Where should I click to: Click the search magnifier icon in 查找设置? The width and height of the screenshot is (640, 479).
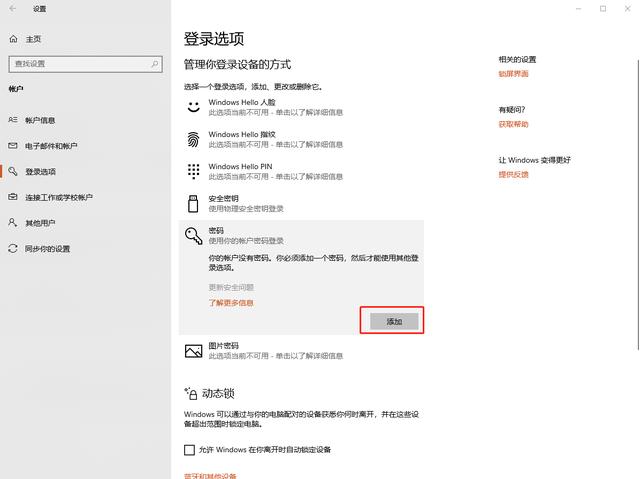pyautogui.click(x=155, y=64)
